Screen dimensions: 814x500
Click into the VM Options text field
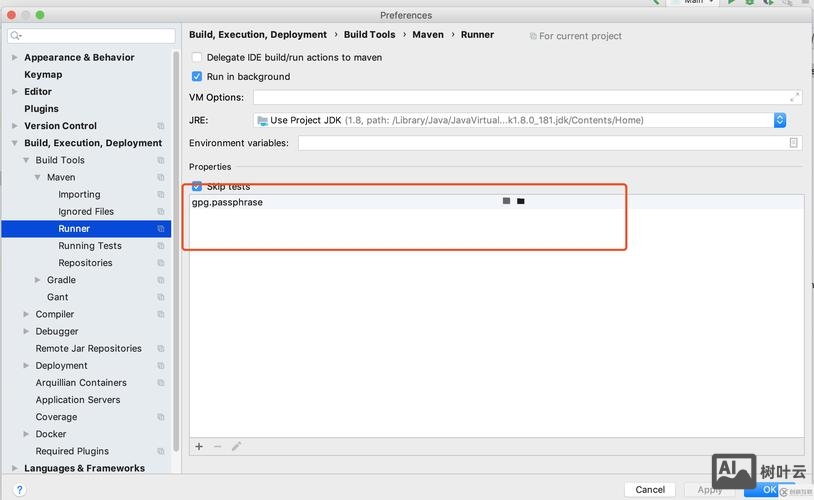point(520,97)
